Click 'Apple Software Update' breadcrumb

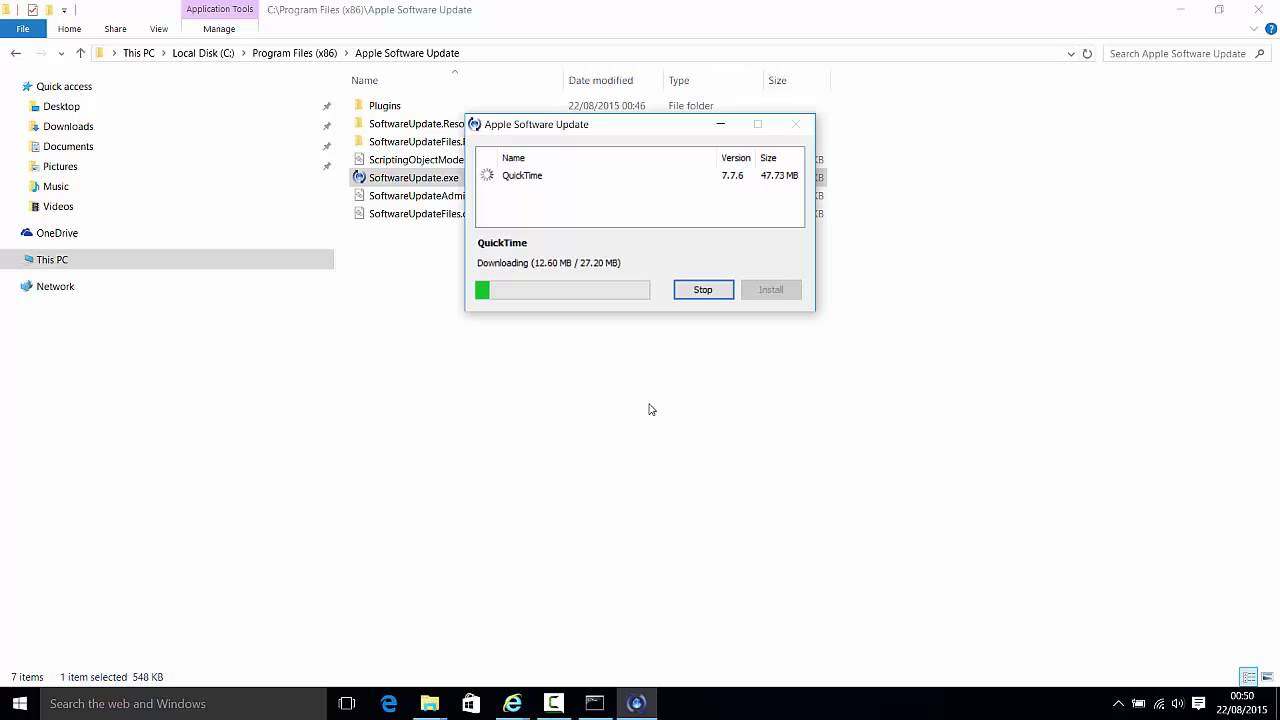(407, 53)
